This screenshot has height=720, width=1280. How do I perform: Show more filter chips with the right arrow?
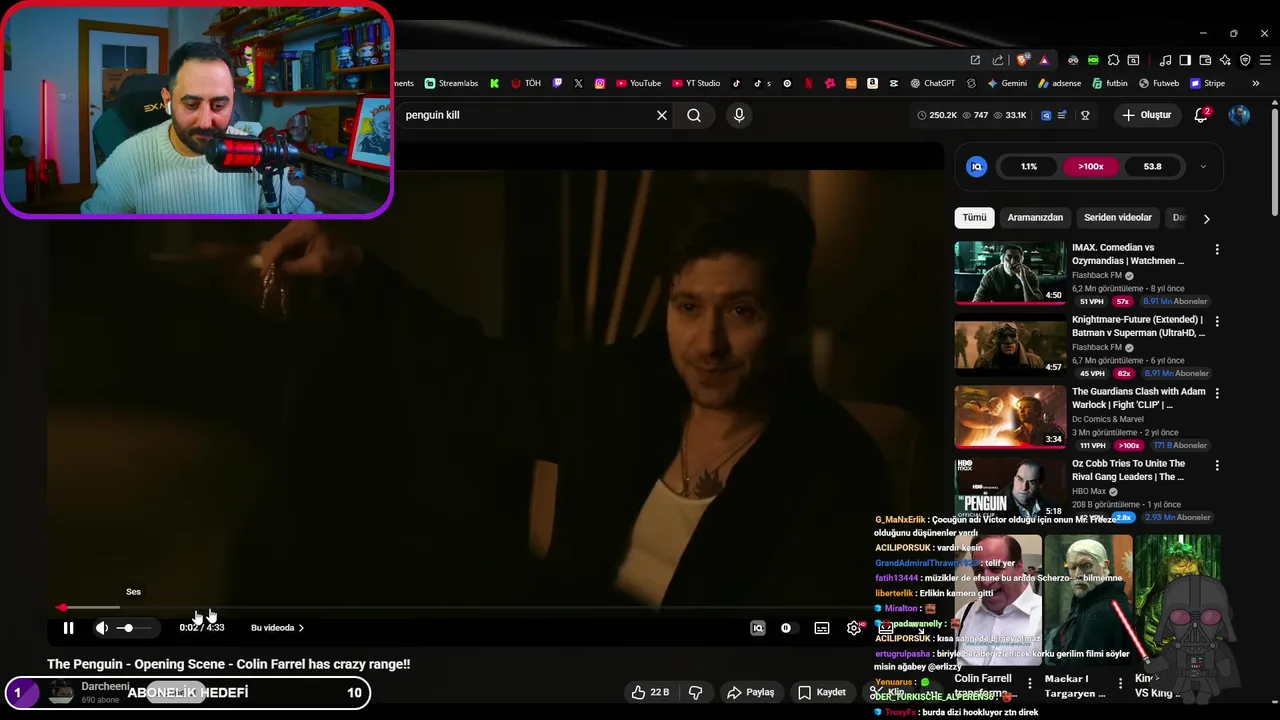1206,218
